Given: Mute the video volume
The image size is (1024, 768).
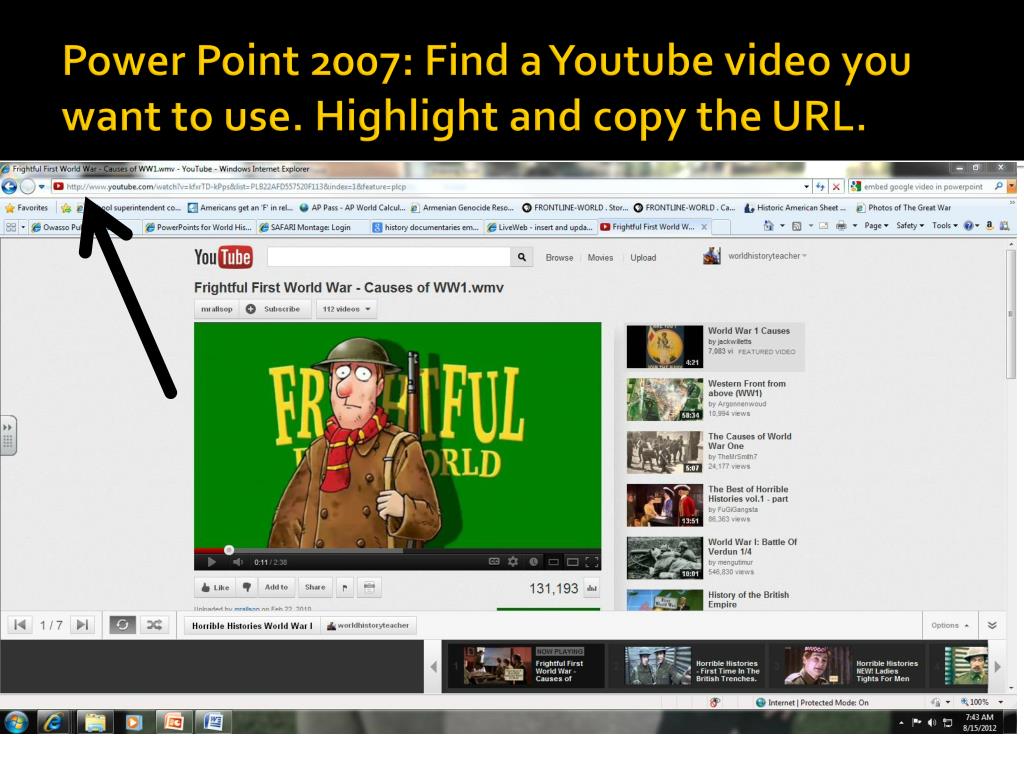Looking at the screenshot, I should (238, 562).
